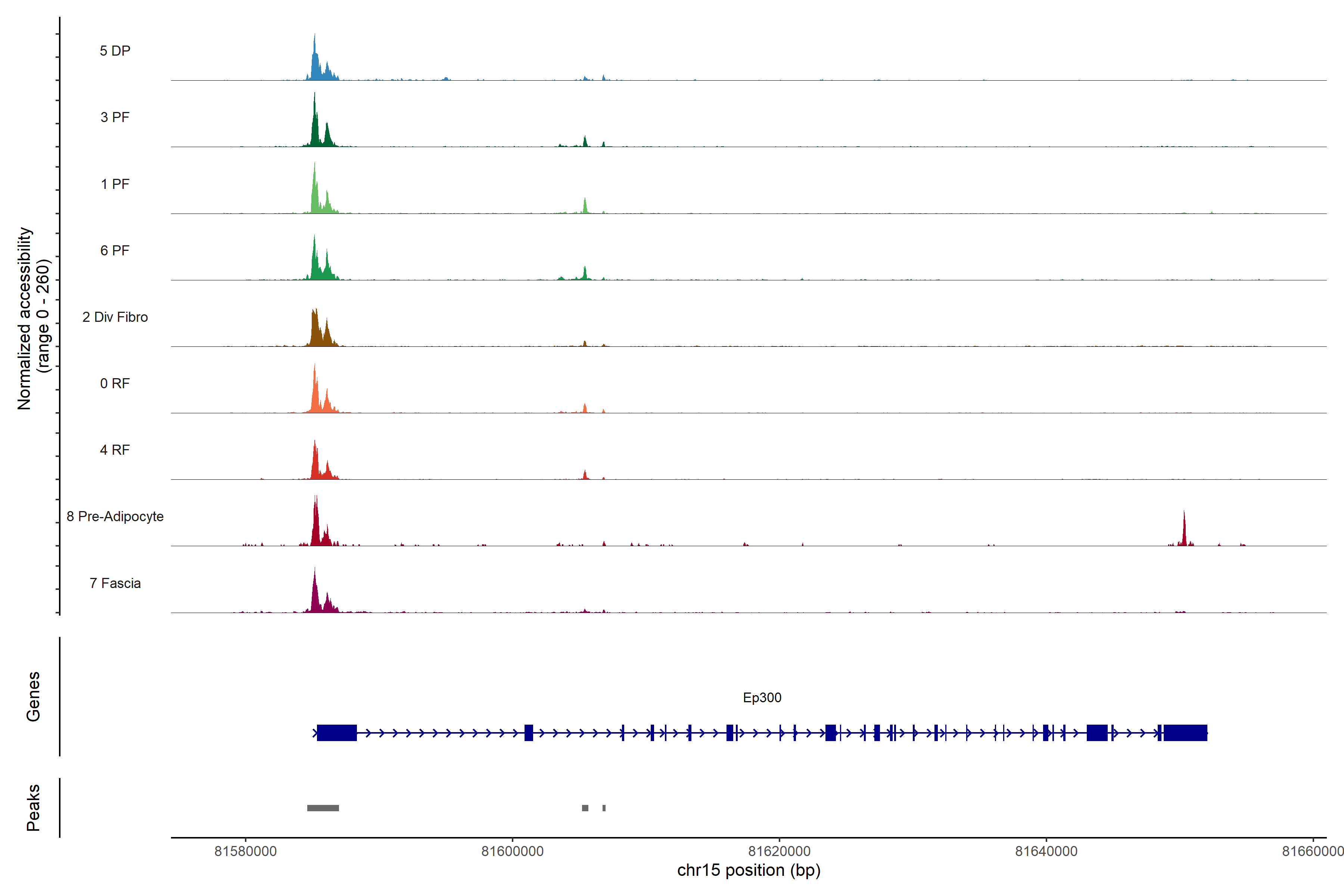Click the chr15 position axis title
Screen dimensions: 1344x896
coord(749,870)
